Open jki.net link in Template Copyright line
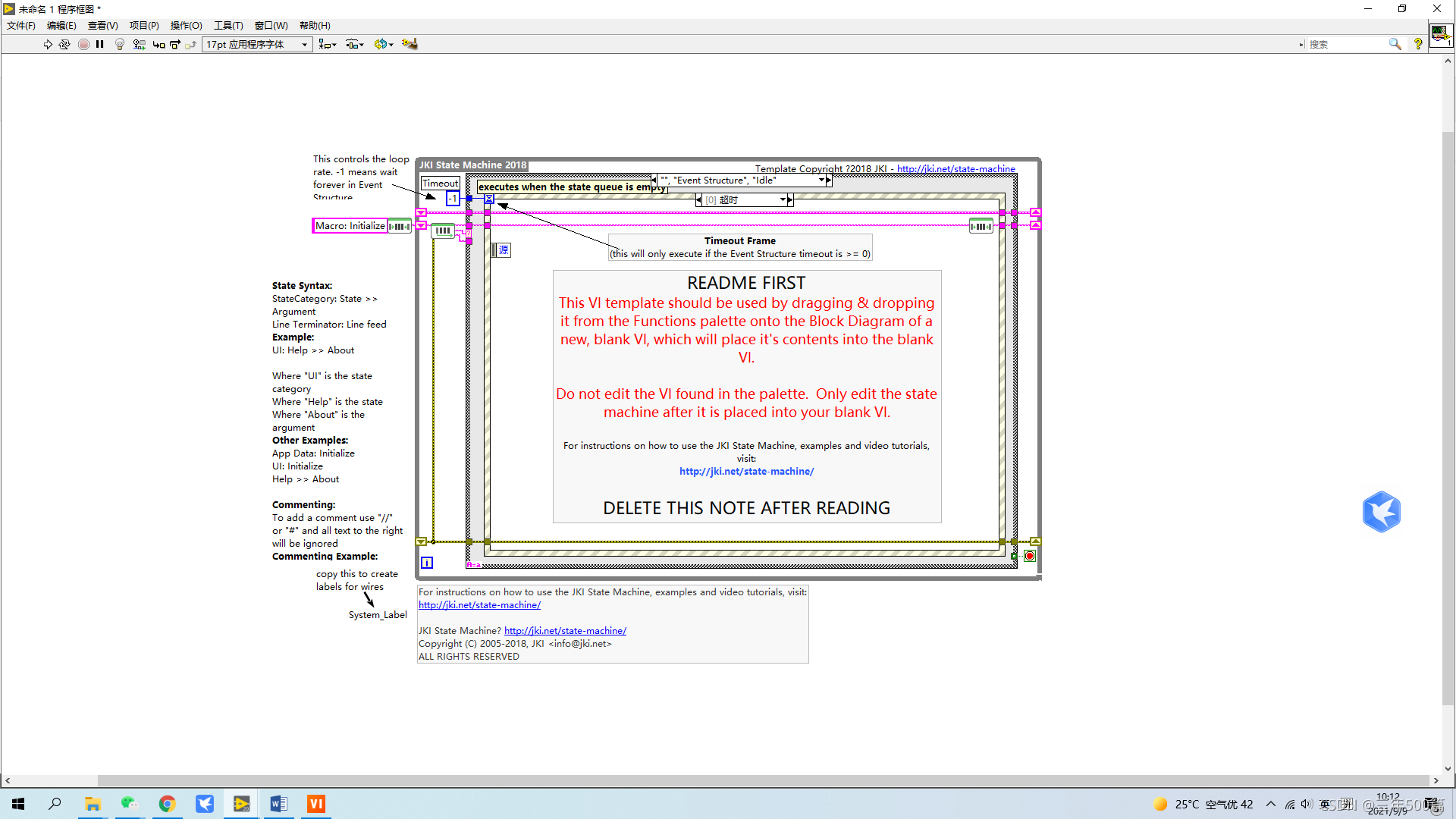The image size is (1456, 819). [955, 169]
